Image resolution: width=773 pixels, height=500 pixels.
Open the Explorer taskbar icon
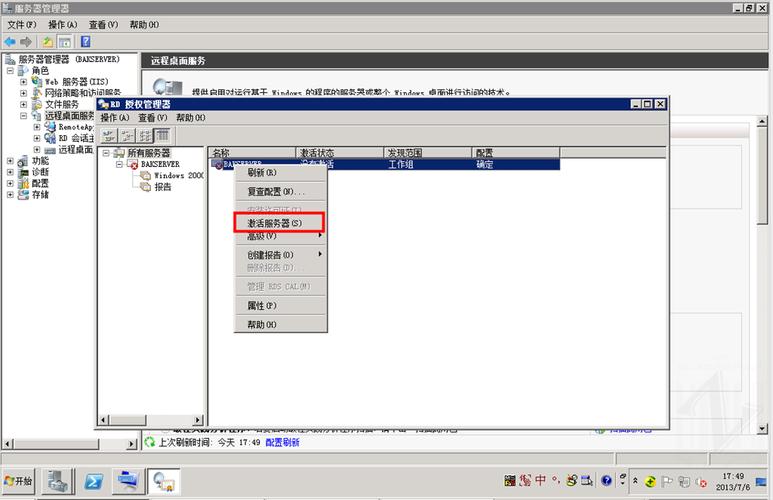click(x=128, y=481)
